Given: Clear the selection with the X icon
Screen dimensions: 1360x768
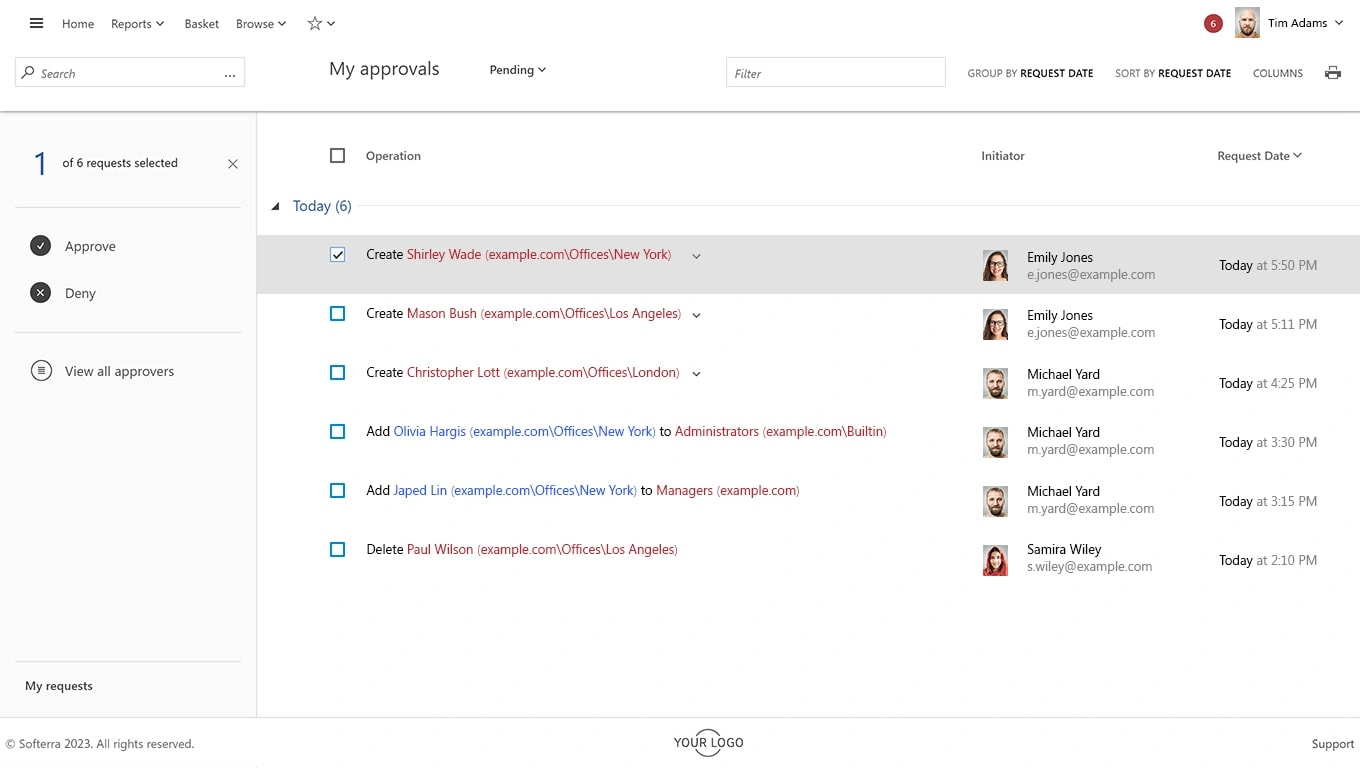Looking at the screenshot, I should (x=233, y=164).
